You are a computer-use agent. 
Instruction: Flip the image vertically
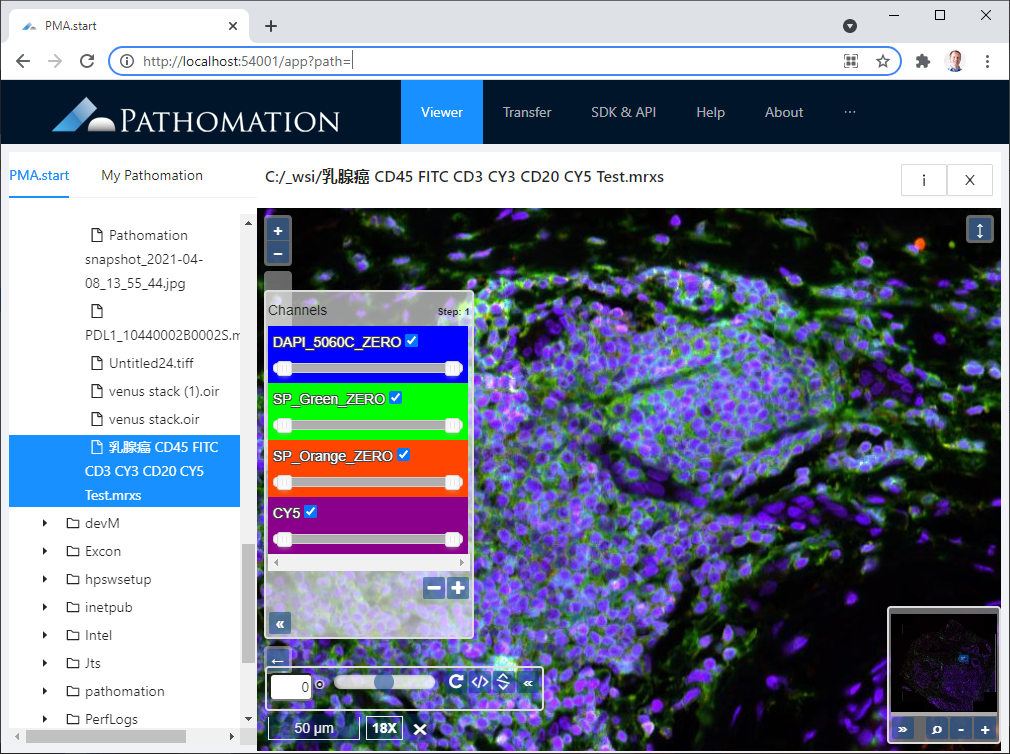point(504,682)
